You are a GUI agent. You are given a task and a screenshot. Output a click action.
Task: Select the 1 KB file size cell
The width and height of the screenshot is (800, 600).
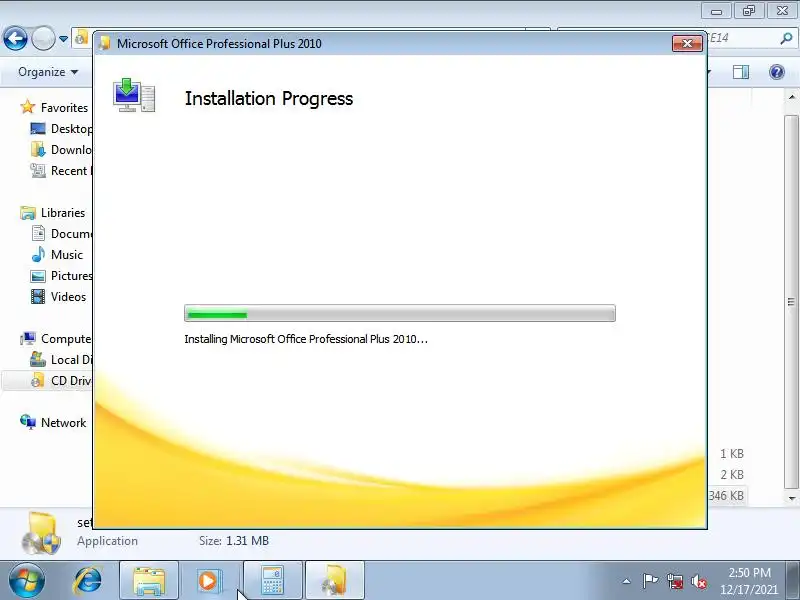(732, 454)
